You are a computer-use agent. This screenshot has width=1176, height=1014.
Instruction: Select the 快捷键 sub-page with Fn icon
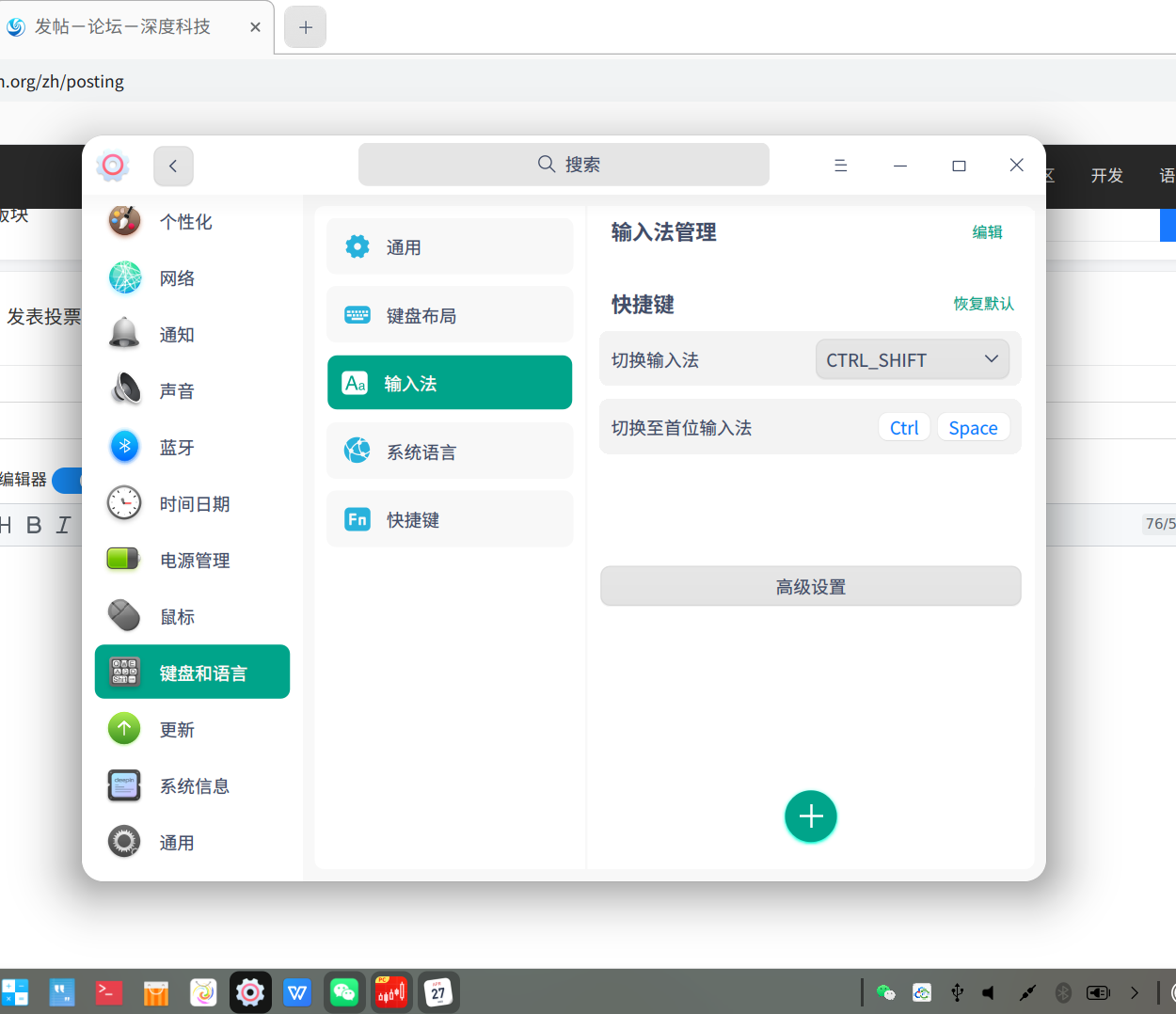[x=450, y=519]
